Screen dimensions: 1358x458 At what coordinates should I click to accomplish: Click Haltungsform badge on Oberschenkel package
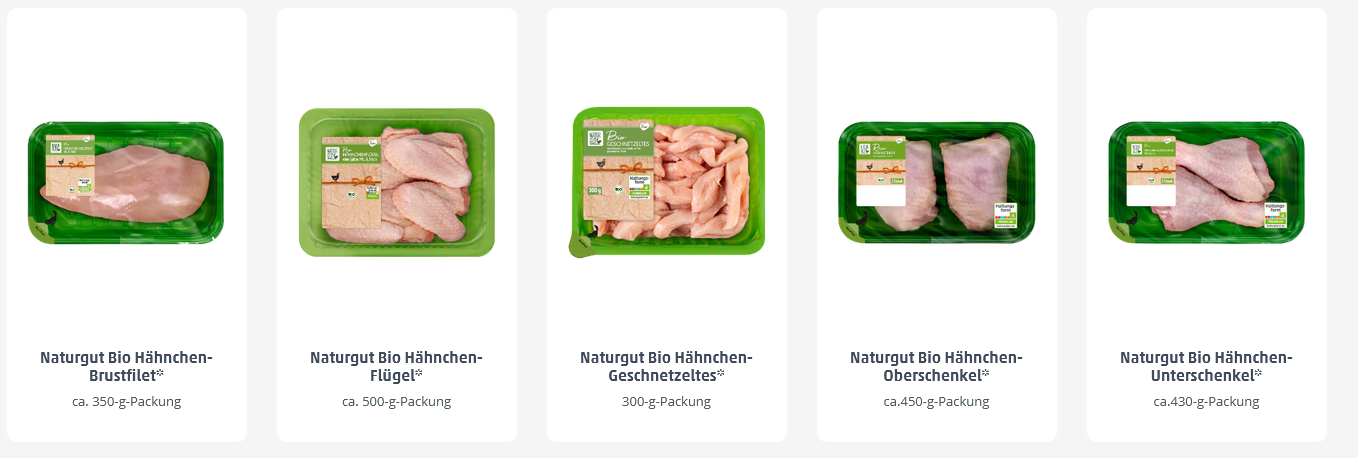[x=1005, y=216]
